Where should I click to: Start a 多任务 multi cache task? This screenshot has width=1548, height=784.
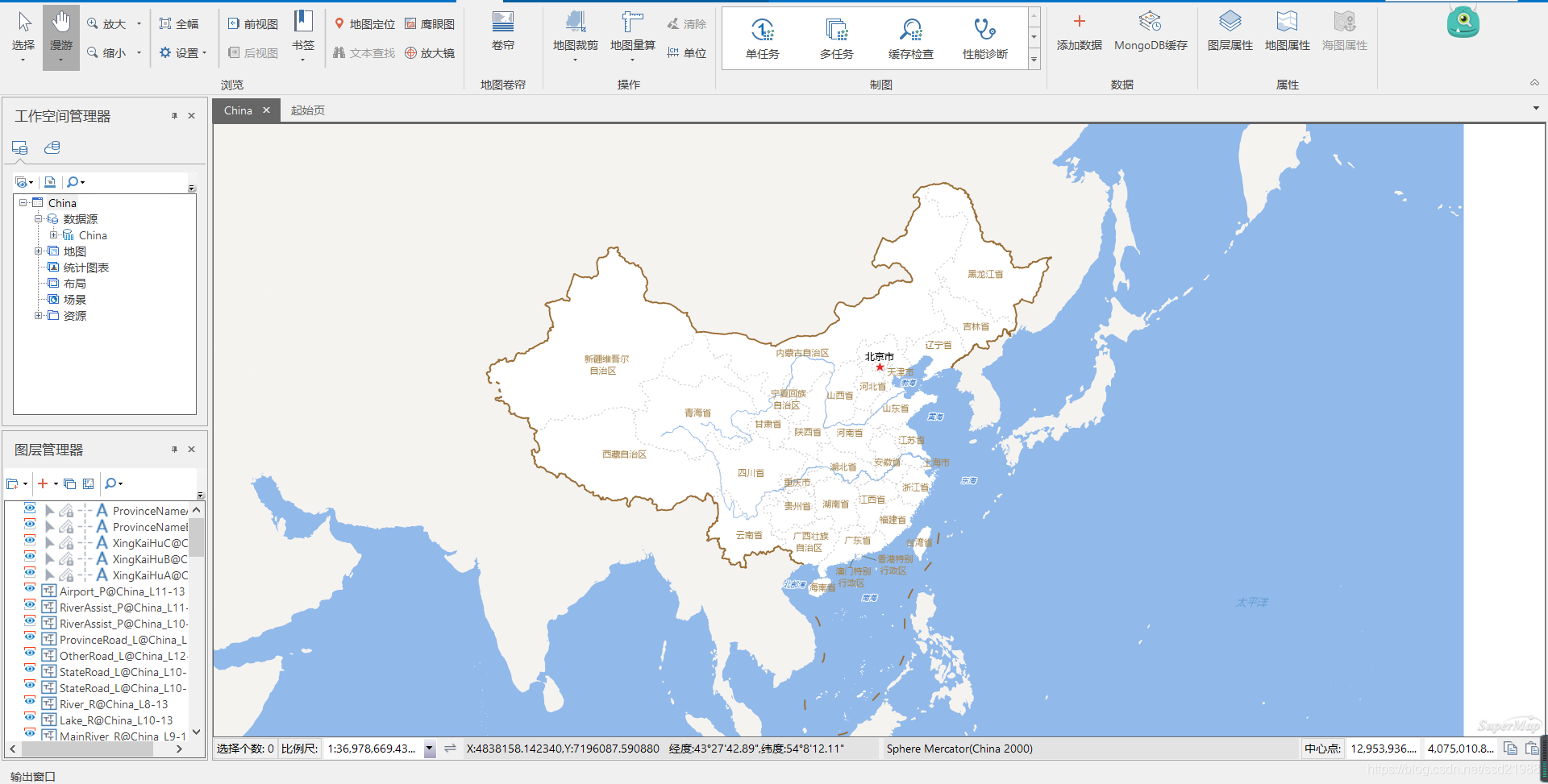tap(837, 39)
